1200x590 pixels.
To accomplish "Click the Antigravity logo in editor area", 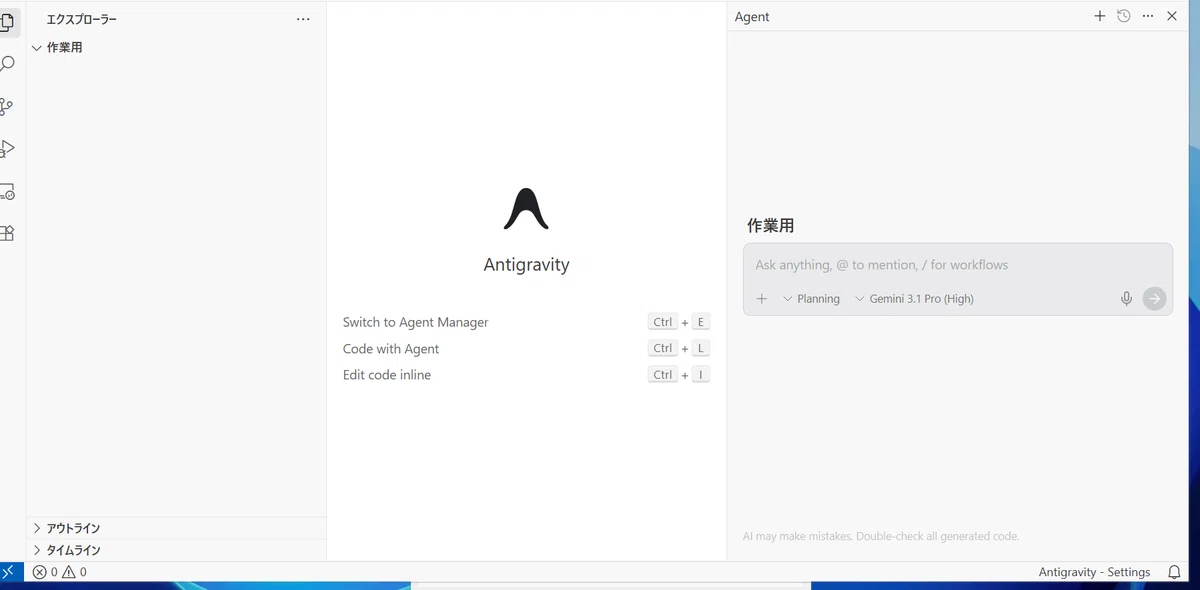I will 526,208.
